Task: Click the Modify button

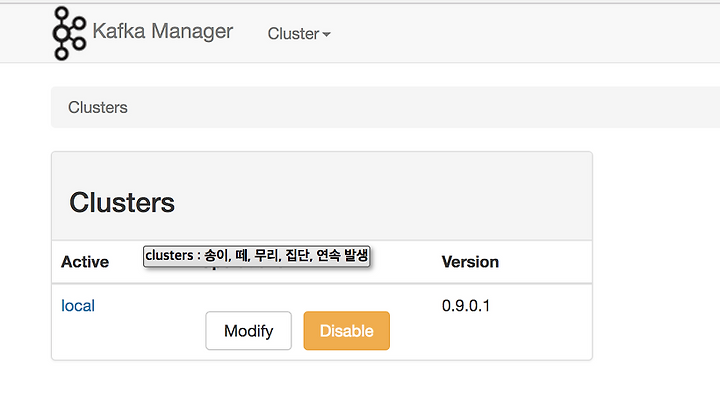Action: 248,331
